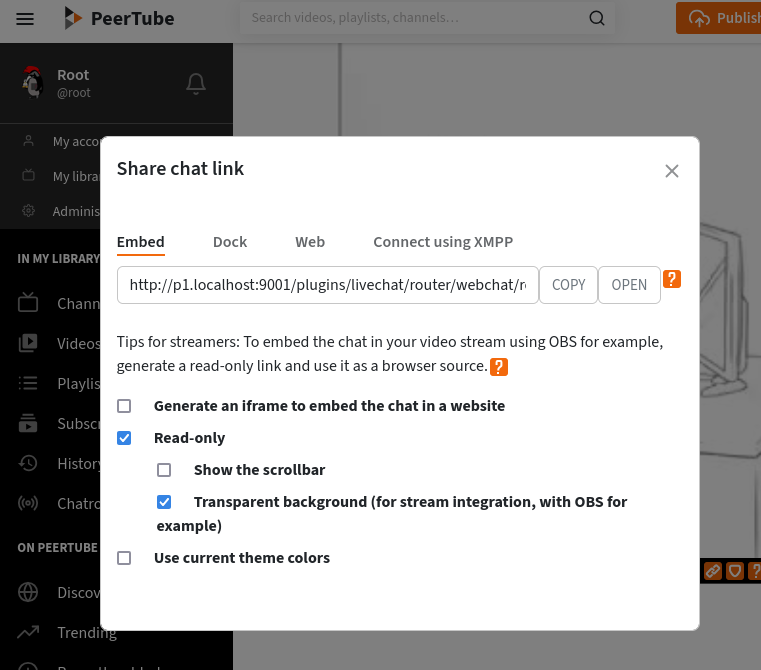This screenshot has height=670, width=761.
Task: Click the History clock icon in sidebar
Action: click(28, 463)
